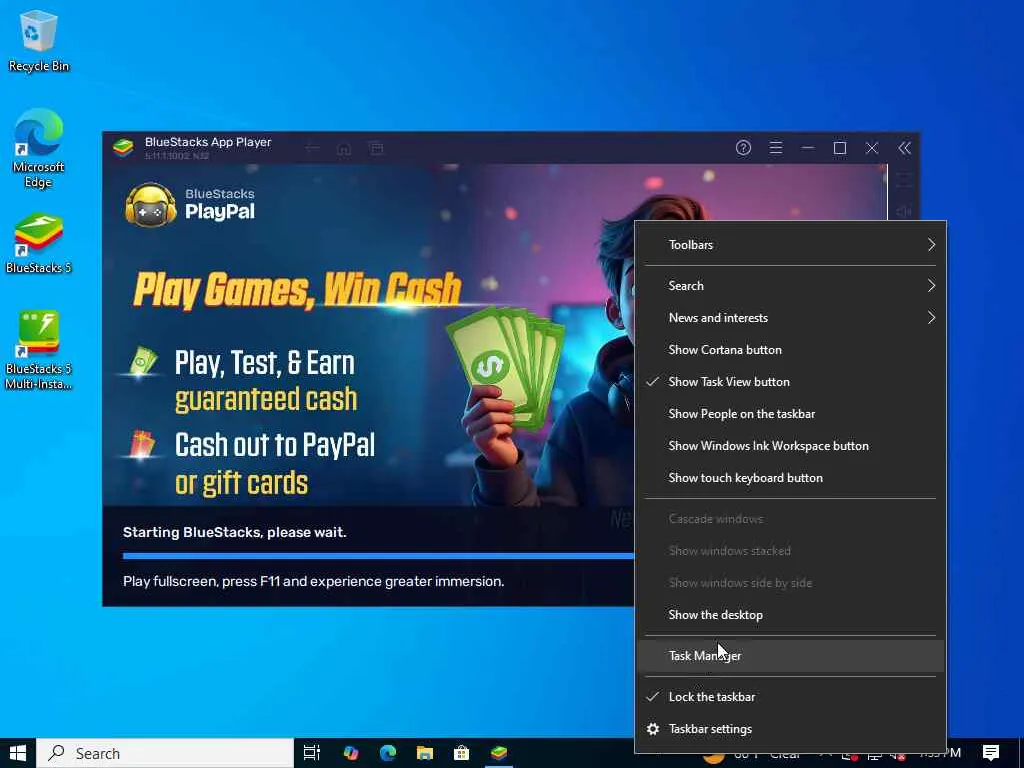
Task: Open Copilot from the taskbar
Action: [x=351, y=753]
